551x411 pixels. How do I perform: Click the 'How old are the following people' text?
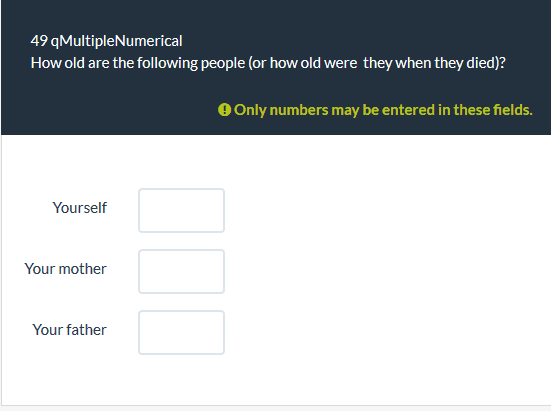pos(138,63)
